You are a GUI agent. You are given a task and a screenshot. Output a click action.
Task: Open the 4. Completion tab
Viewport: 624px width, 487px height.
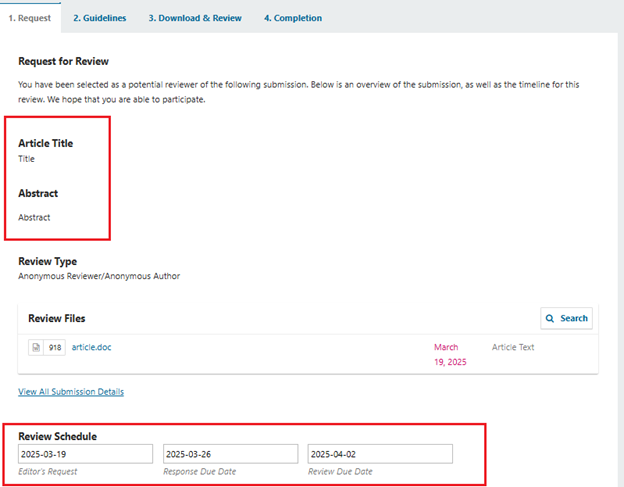point(293,18)
